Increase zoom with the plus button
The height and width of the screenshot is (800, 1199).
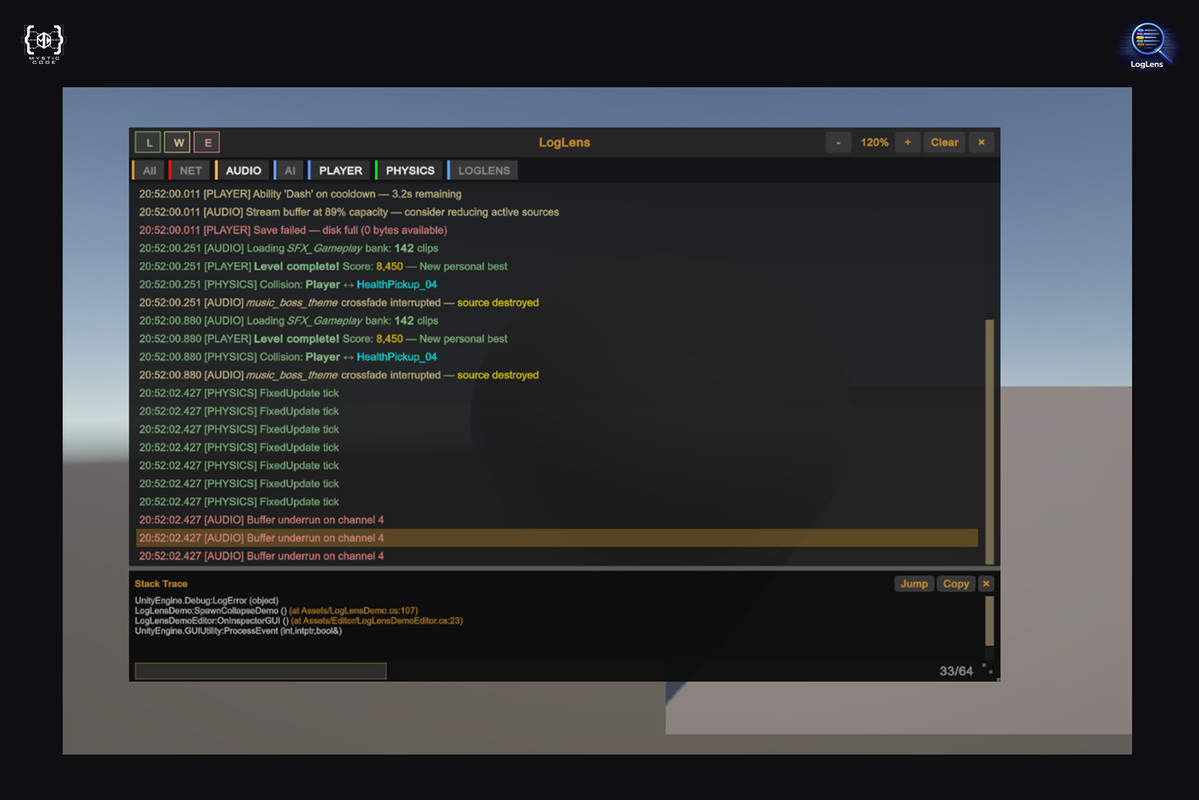908,142
